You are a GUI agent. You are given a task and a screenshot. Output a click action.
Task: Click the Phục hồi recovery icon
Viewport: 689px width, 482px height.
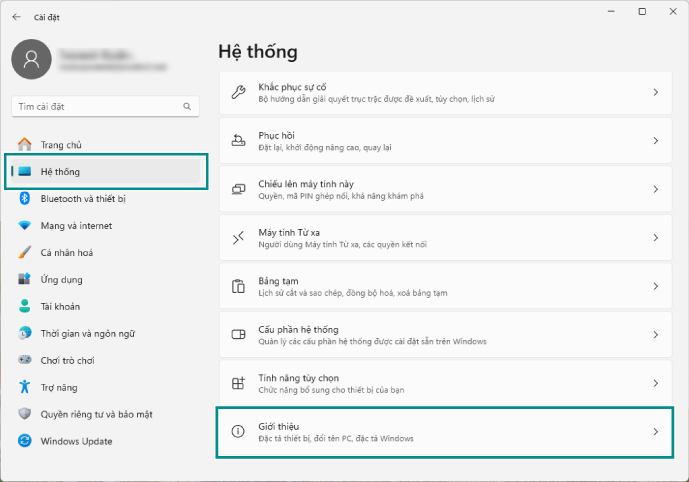click(238, 140)
